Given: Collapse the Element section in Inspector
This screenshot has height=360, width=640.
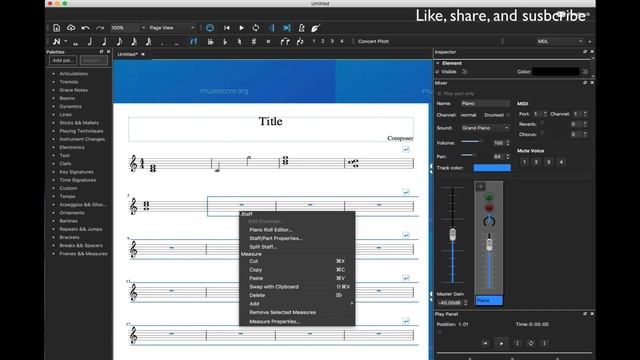Looking at the screenshot, I should (x=438, y=63).
